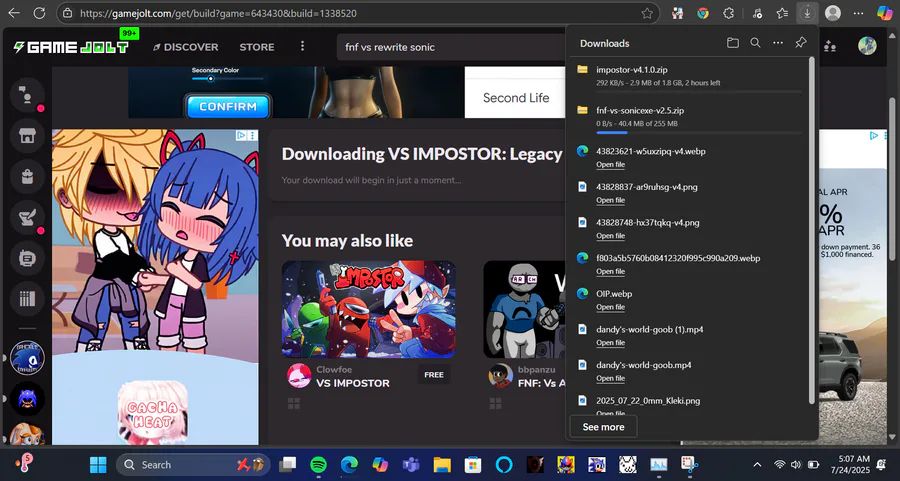Open file 43828748-hx37tqkq-v4.png
Screen dimensions: 900x481
click(610, 236)
